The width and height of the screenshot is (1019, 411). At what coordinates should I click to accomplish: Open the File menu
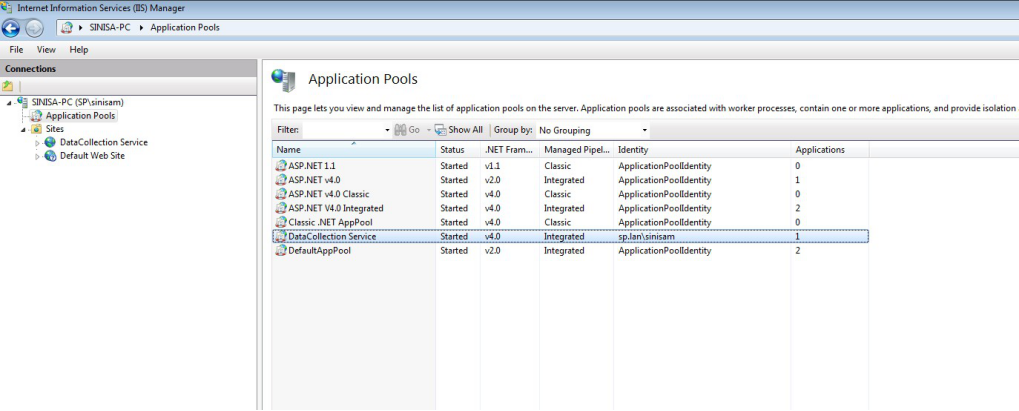pos(16,49)
